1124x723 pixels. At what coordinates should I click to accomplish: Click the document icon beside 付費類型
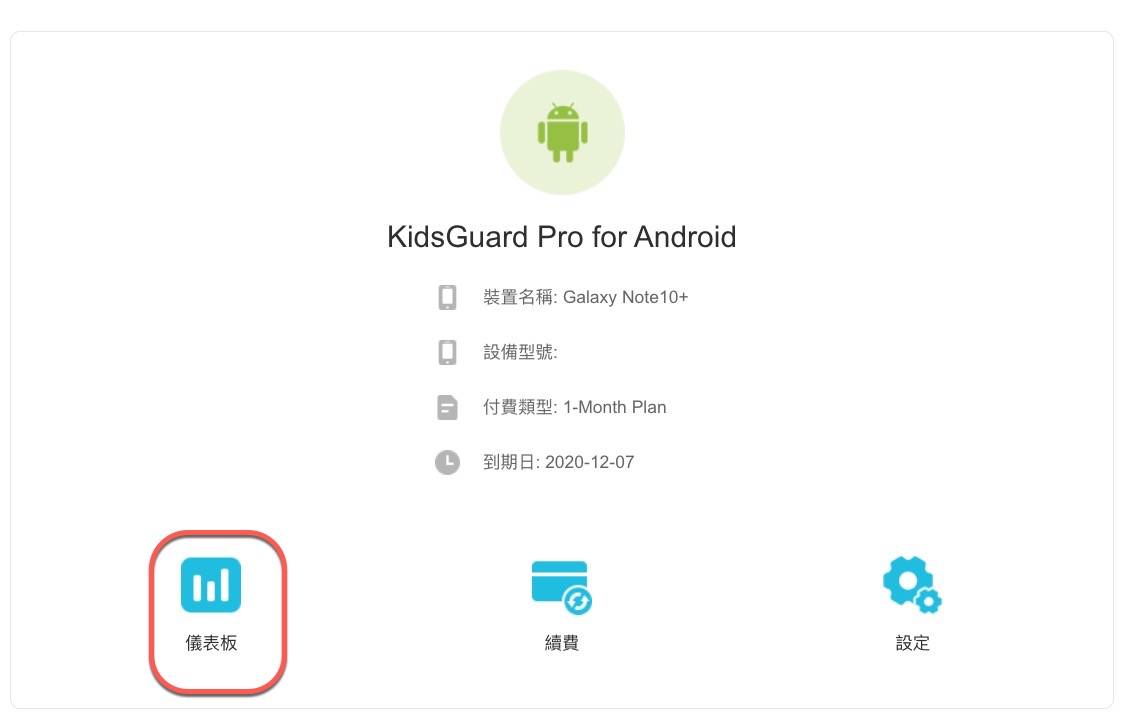(x=447, y=407)
